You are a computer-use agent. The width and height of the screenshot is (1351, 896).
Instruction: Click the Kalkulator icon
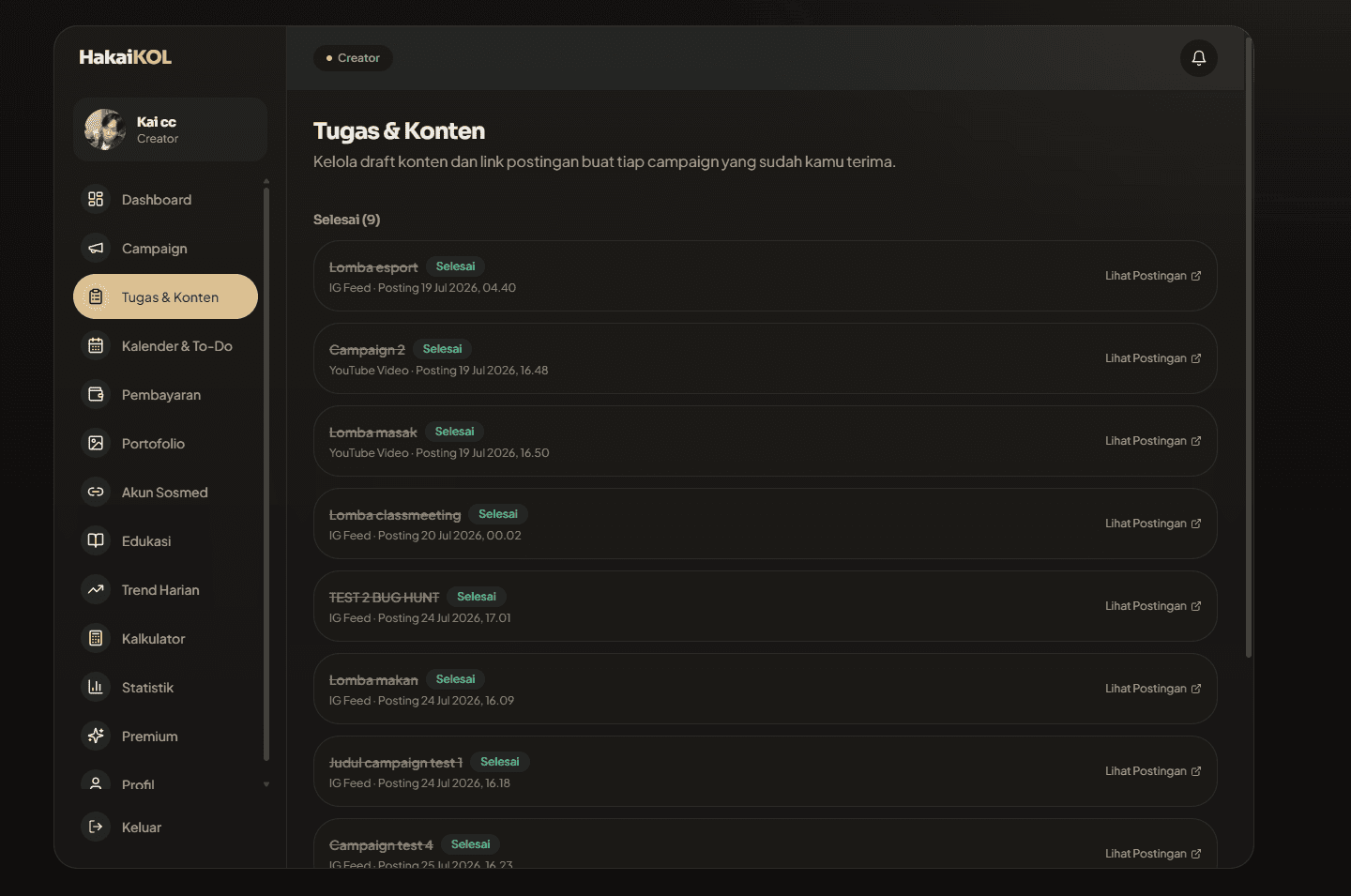pos(96,638)
